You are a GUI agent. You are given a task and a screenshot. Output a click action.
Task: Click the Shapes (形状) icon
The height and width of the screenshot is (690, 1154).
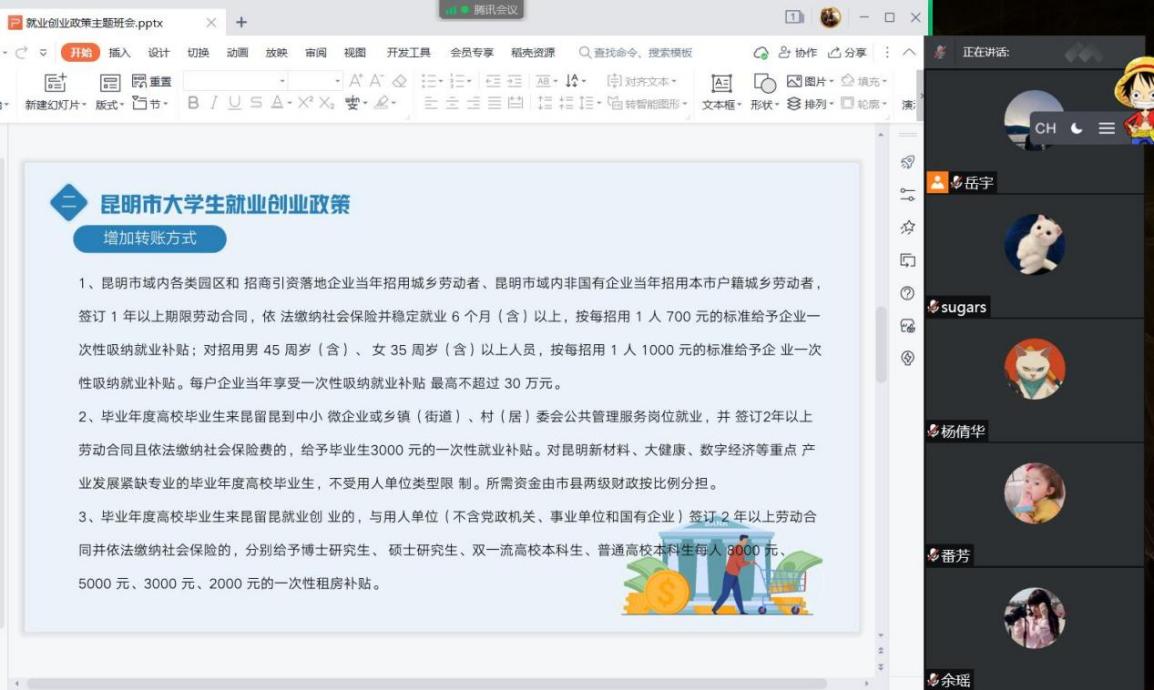(764, 83)
